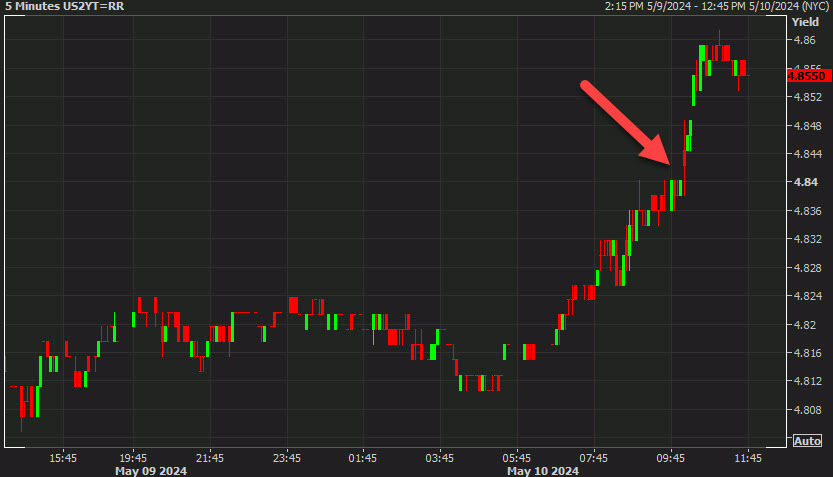Click the 4.828 yield axis value
The width and height of the screenshot is (833, 477).
click(x=808, y=268)
